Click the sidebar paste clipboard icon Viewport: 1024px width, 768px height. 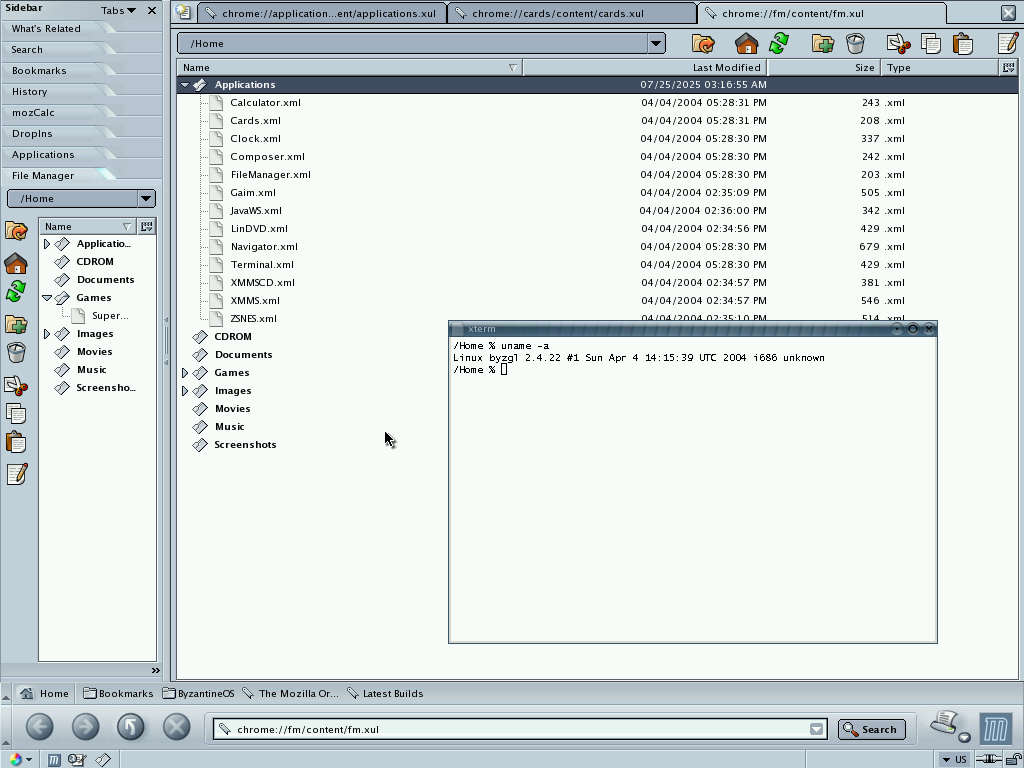point(16,443)
